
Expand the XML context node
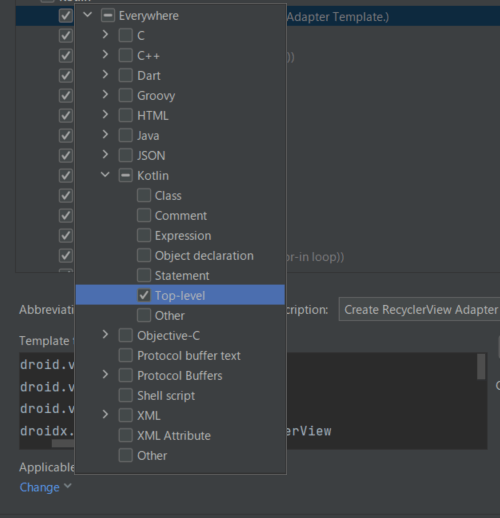(x=105, y=414)
